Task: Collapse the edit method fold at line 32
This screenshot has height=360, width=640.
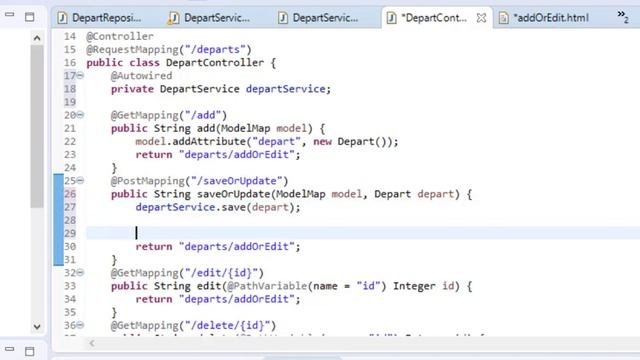Action: 80,273
